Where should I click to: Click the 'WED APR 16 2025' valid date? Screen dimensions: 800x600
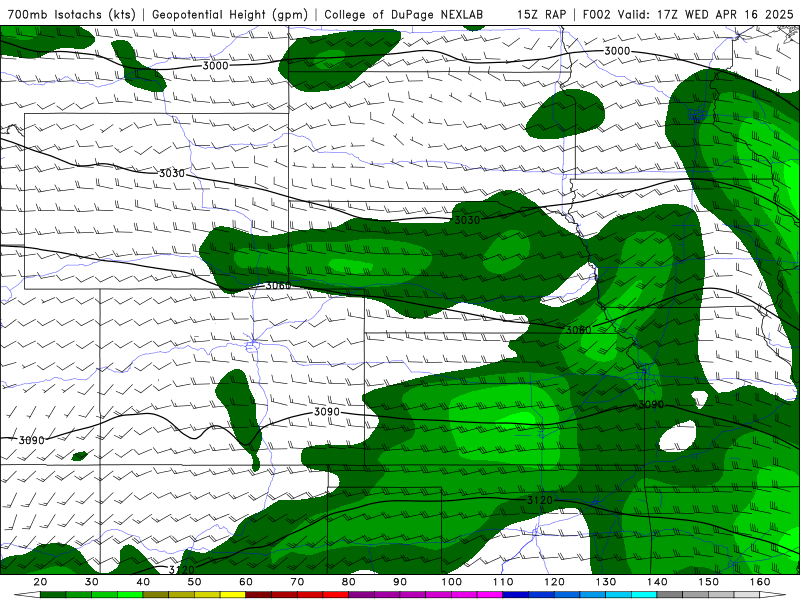click(x=739, y=14)
